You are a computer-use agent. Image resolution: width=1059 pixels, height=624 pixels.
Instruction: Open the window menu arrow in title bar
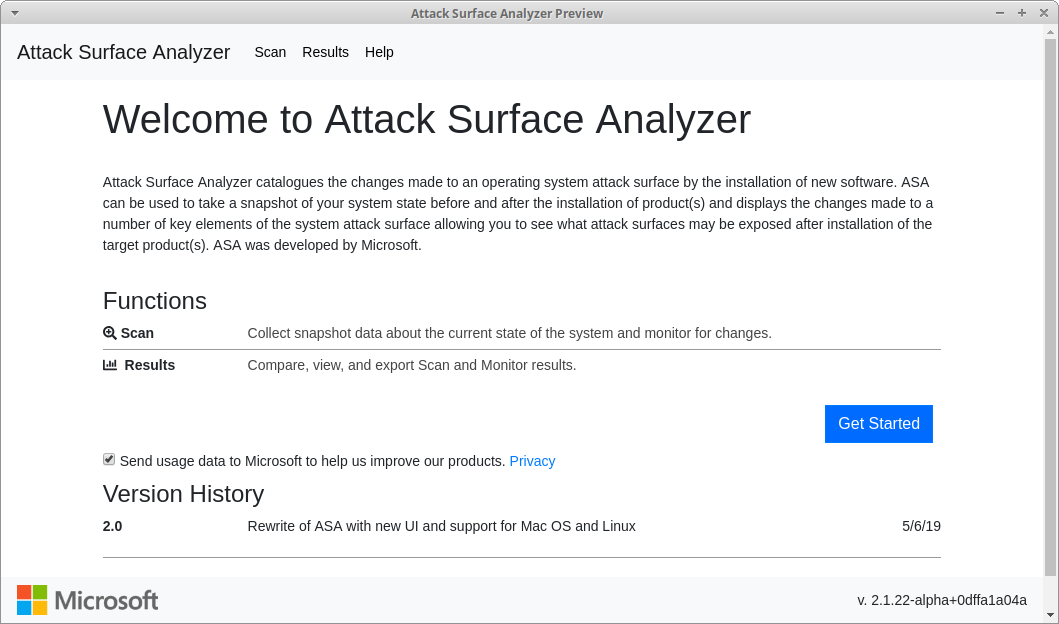tap(15, 13)
